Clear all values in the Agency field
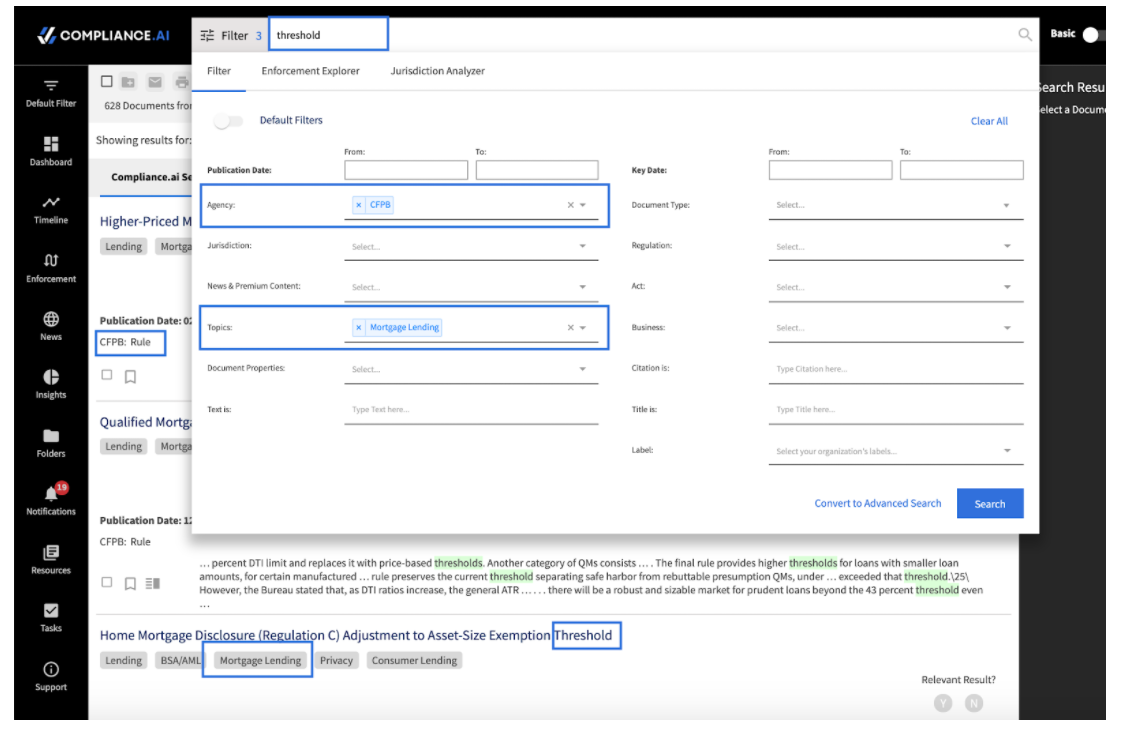 571,205
